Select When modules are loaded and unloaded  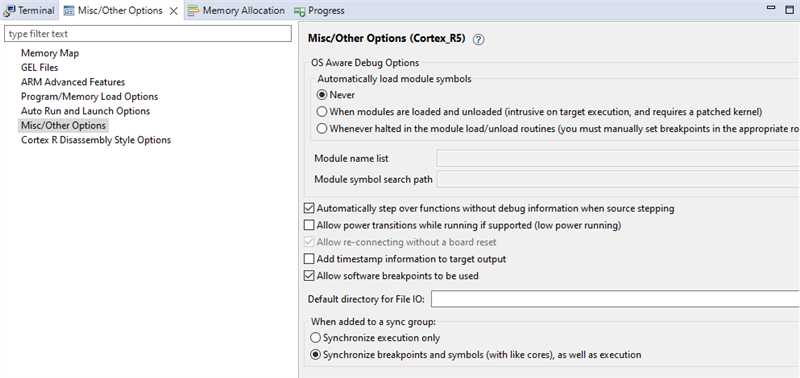coord(322,112)
